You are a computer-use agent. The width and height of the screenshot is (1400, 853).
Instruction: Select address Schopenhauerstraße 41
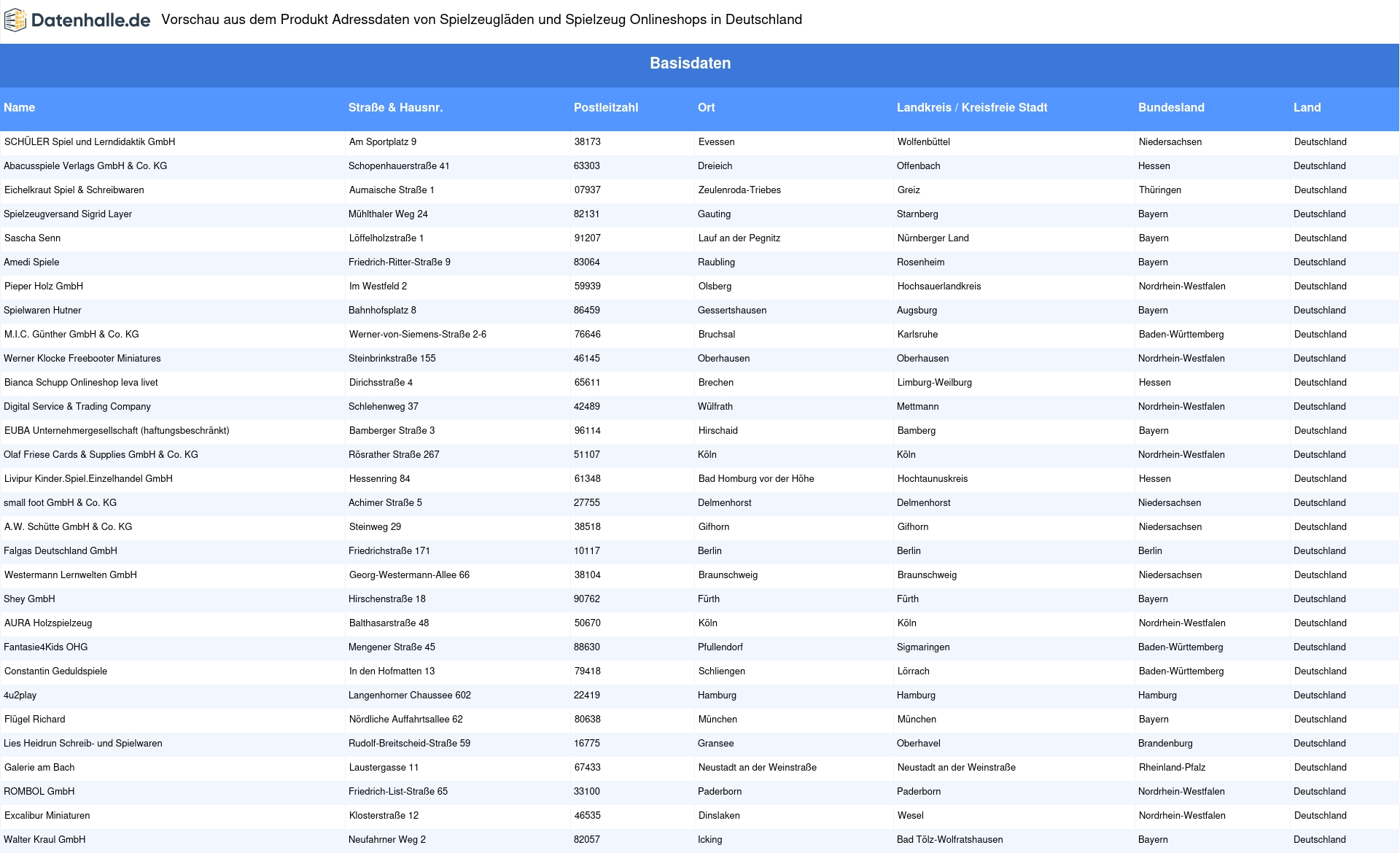point(399,166)
